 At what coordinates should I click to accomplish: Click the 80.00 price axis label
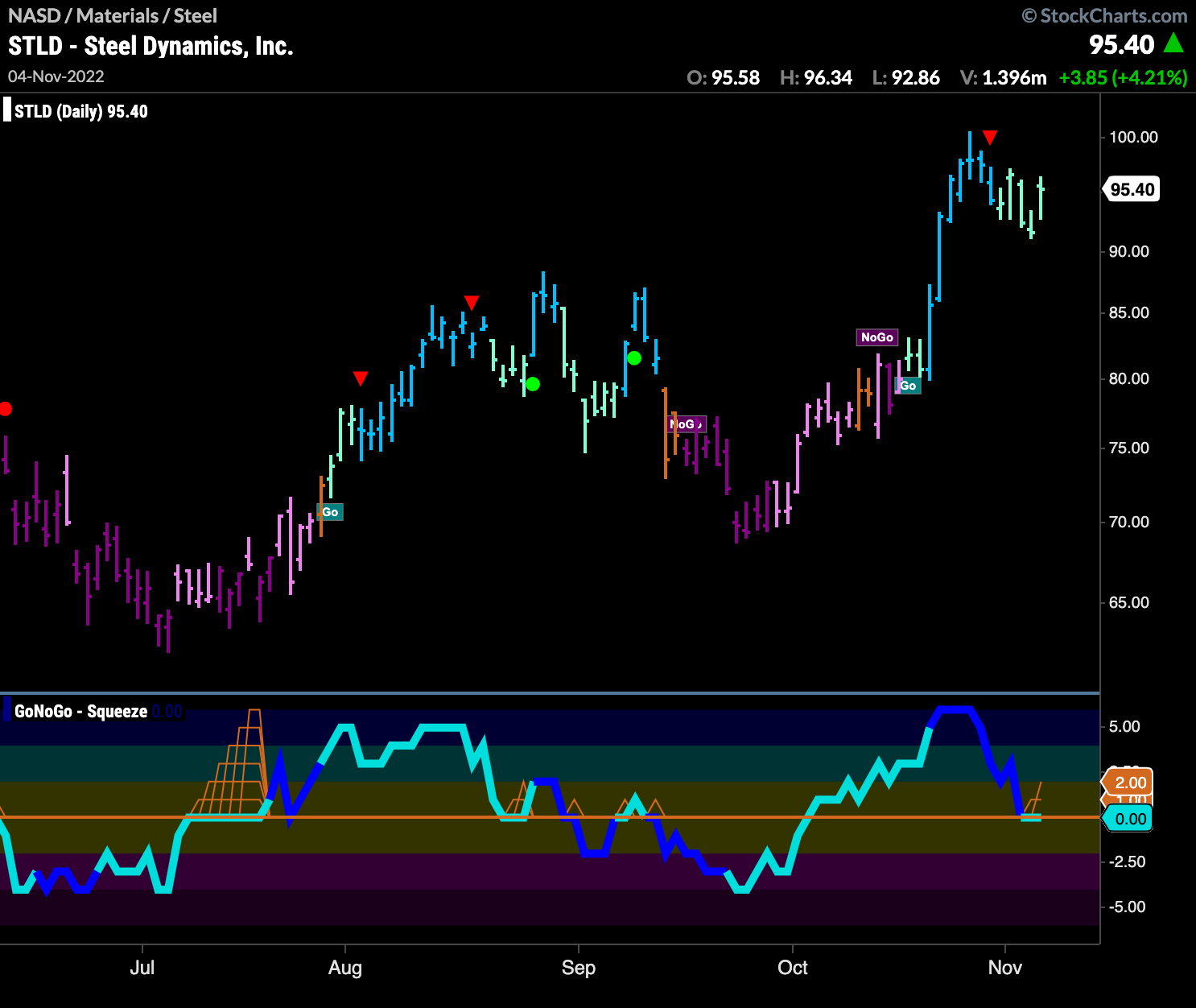point(1129,378)
